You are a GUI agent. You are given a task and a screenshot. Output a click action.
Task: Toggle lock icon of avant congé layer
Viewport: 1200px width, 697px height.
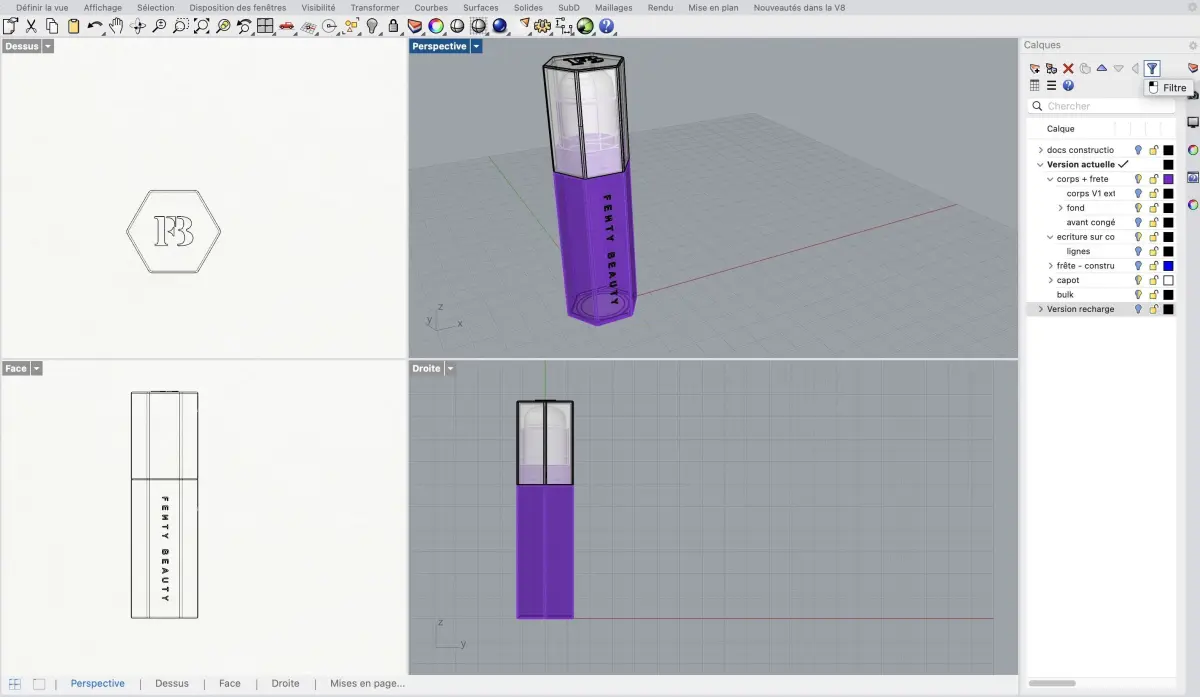tap(1153, 222)
